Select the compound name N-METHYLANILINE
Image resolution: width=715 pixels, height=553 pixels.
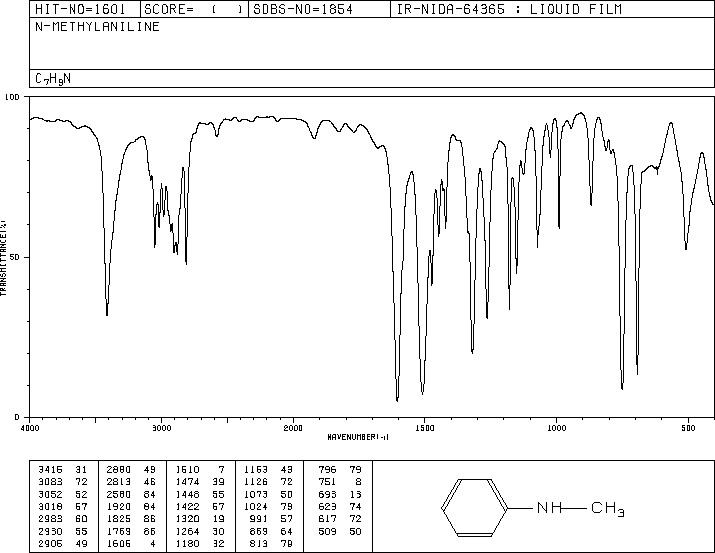pyautogui.click(x=97, y=27)
